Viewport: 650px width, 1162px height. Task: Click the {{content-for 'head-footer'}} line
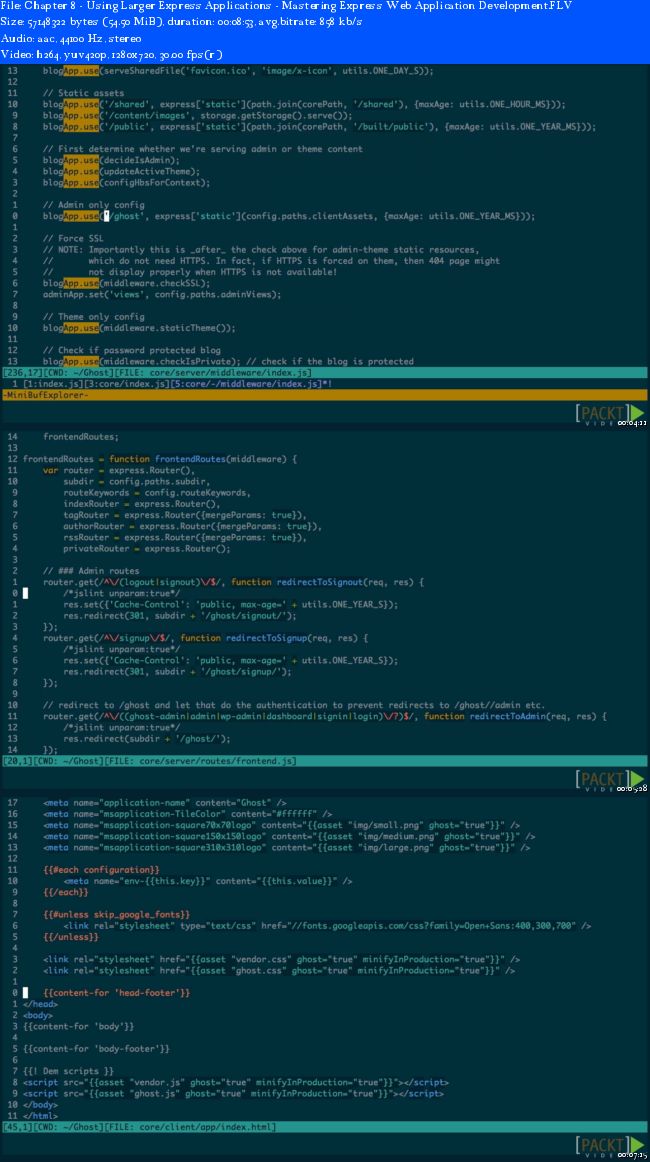pyautogui.click(x=116, y=992)
